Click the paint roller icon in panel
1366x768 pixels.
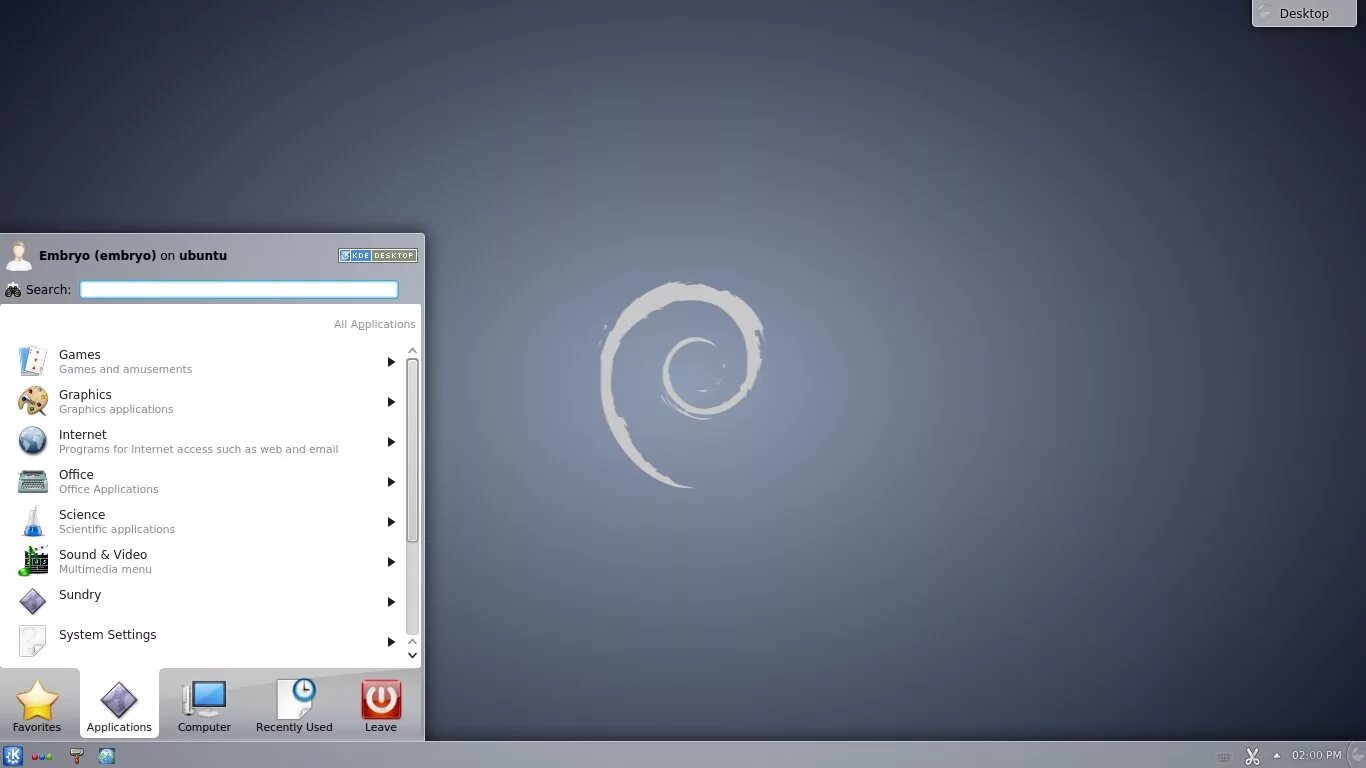point(76,756)
